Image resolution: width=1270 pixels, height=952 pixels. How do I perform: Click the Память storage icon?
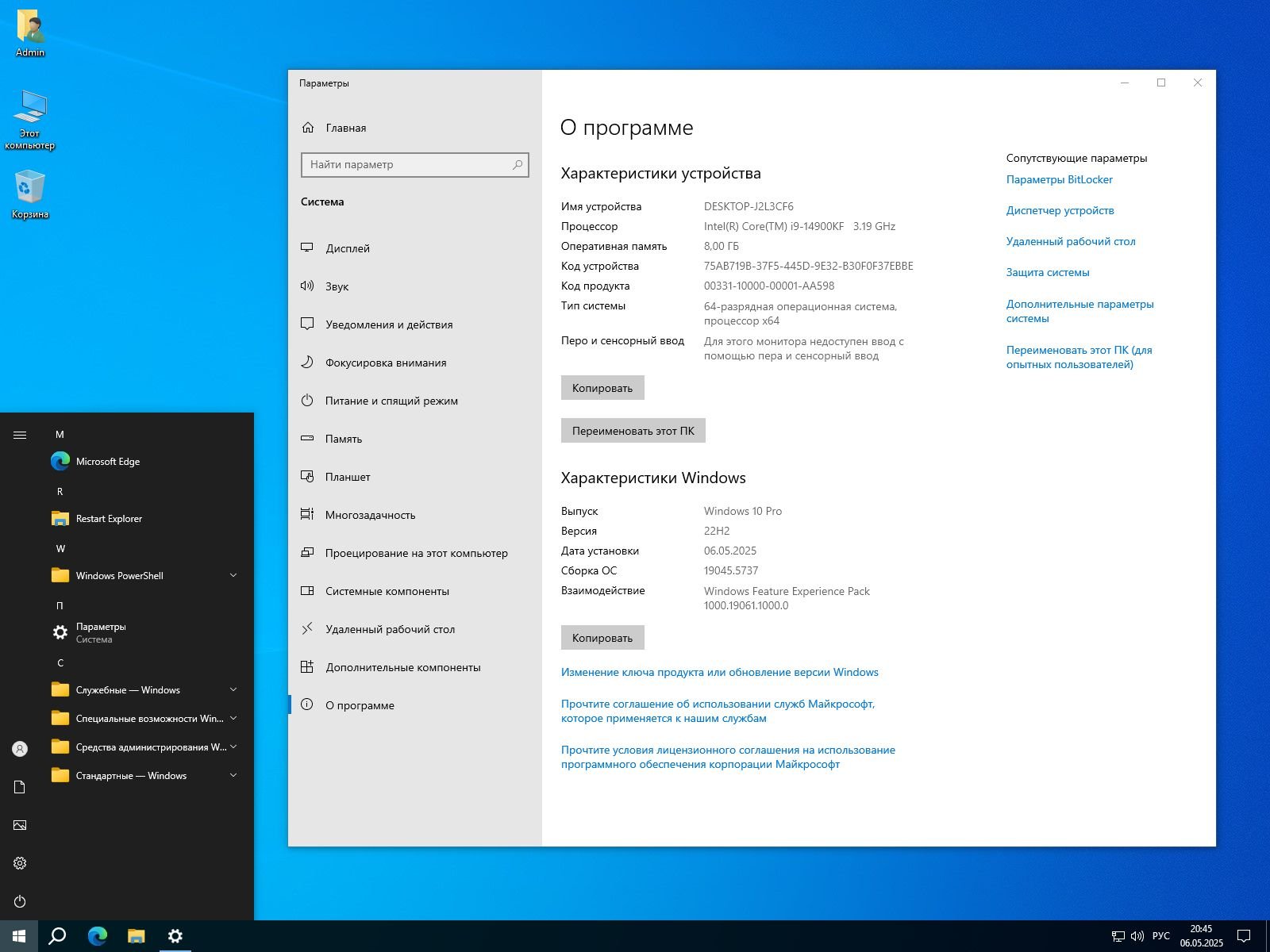(307, 438)
